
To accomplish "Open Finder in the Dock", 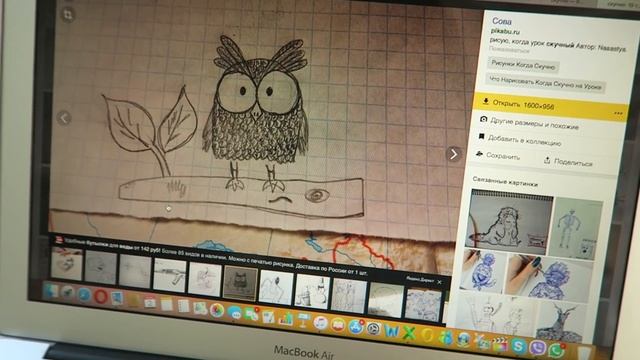I will pos(51,291).
